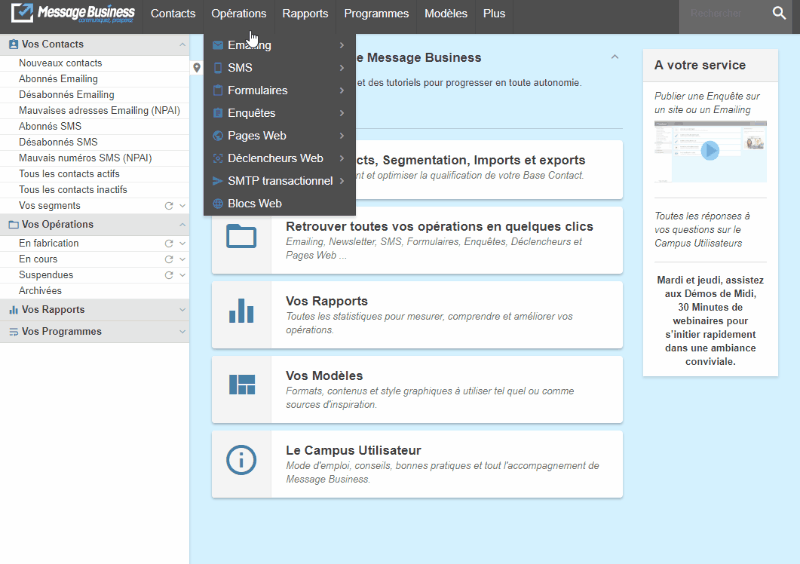
Task: Click the Pages Web globe icon
Action: [x=218, y=135]
